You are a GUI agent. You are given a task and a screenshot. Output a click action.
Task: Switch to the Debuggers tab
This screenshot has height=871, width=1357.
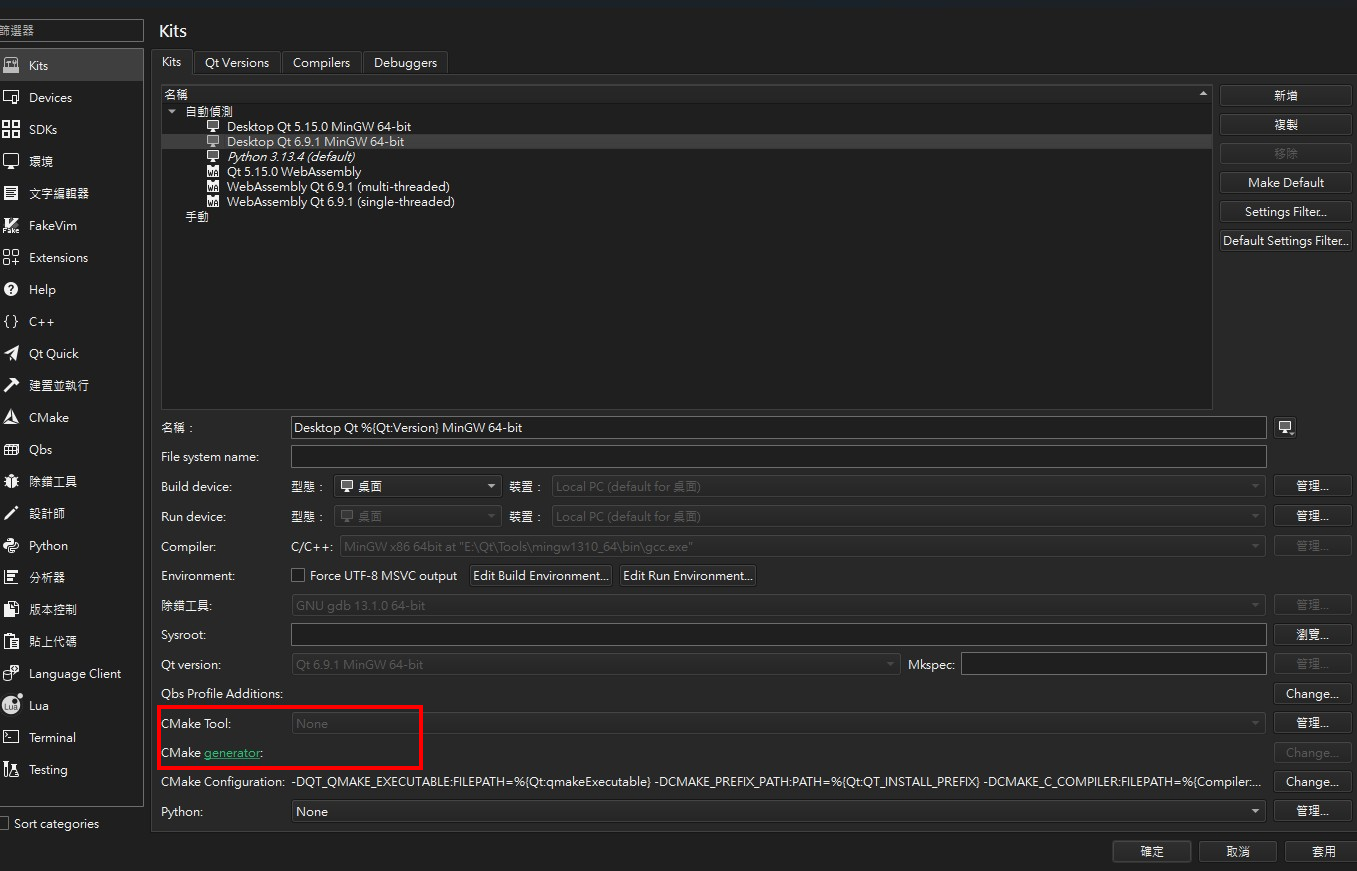(405, 62)
